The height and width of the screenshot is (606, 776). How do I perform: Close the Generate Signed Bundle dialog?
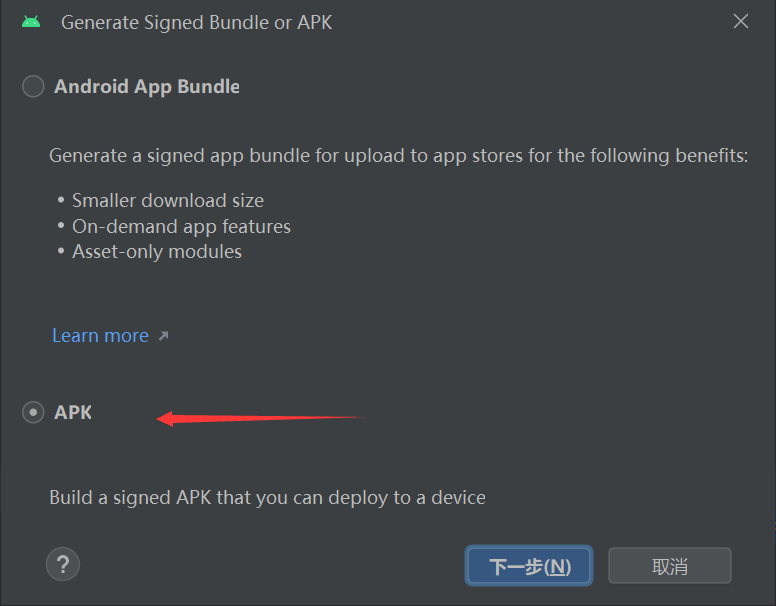[740, 21]
